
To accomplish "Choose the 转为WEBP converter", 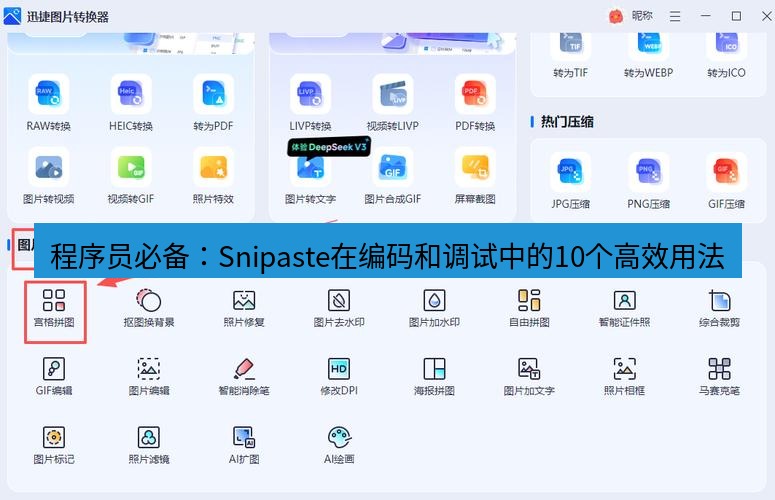I will point(648,55).
